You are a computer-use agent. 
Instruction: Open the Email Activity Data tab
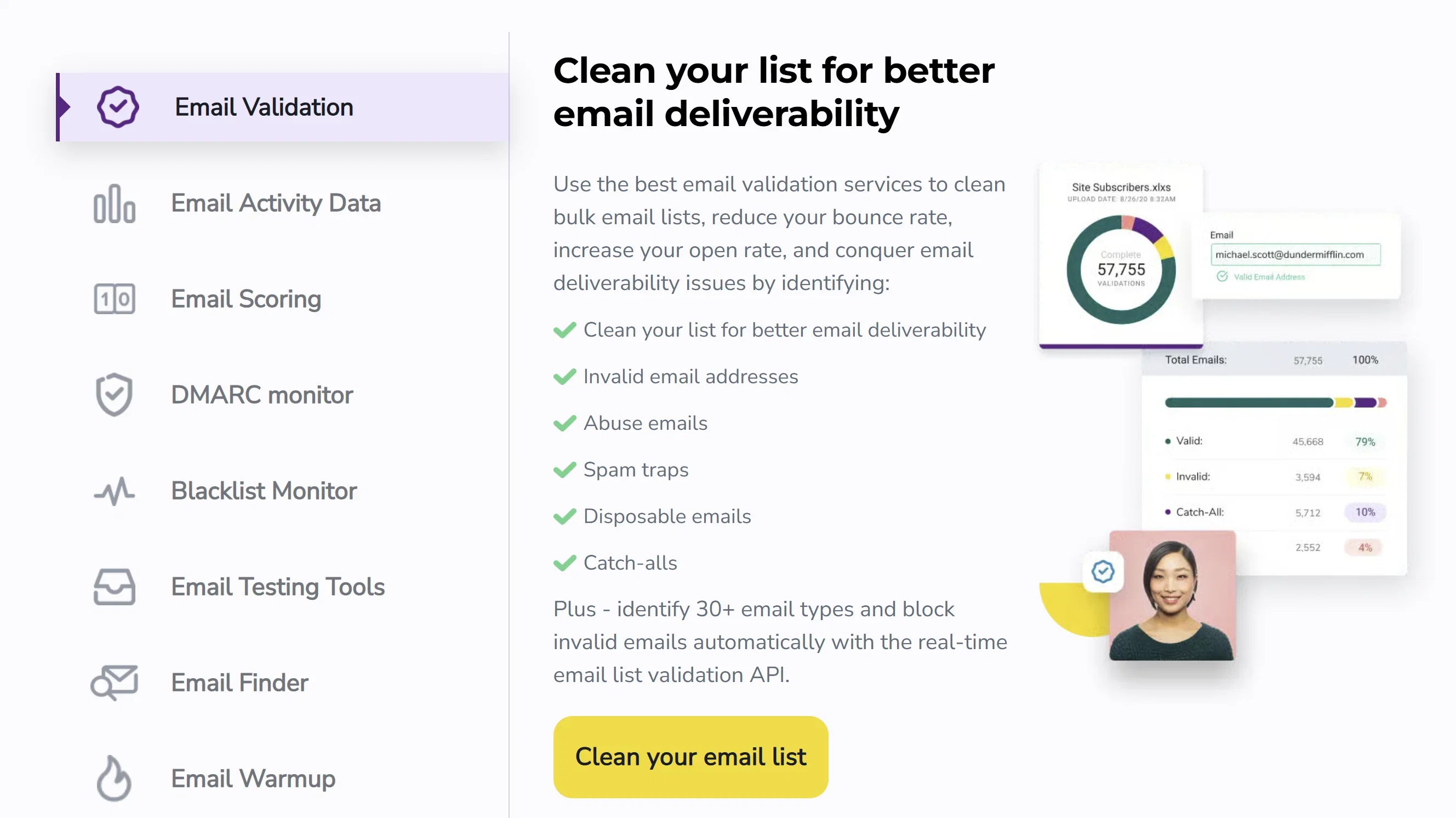[x=276, y=203]
